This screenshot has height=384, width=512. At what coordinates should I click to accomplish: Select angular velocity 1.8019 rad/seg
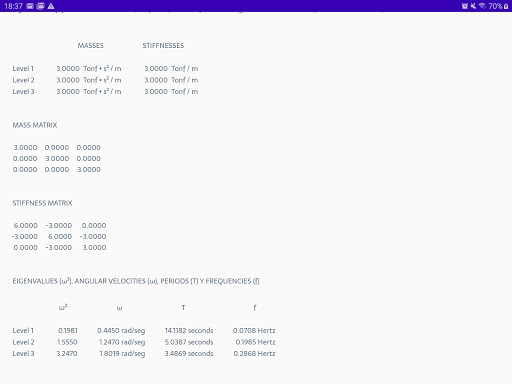point(122,353)
